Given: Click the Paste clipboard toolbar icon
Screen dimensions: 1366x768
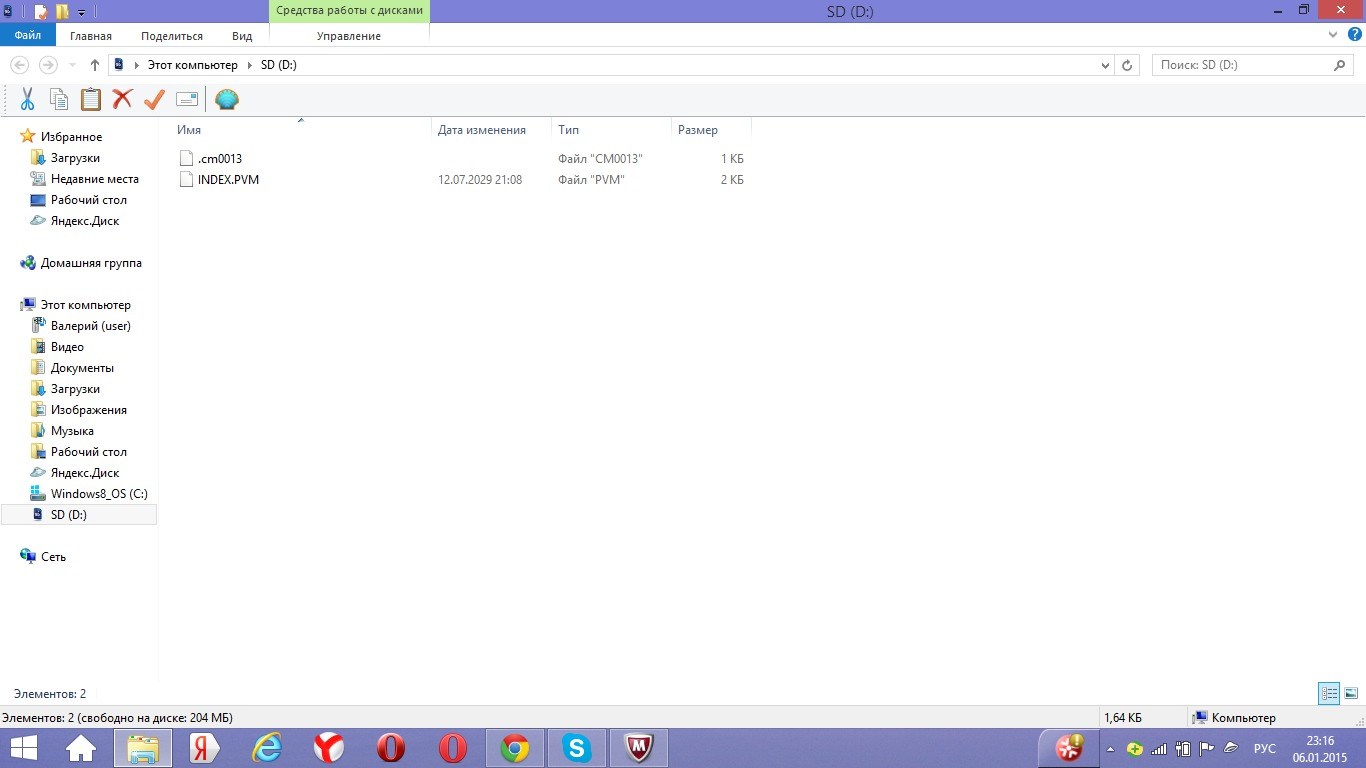Looking at the screenshot, I should 91,99.
